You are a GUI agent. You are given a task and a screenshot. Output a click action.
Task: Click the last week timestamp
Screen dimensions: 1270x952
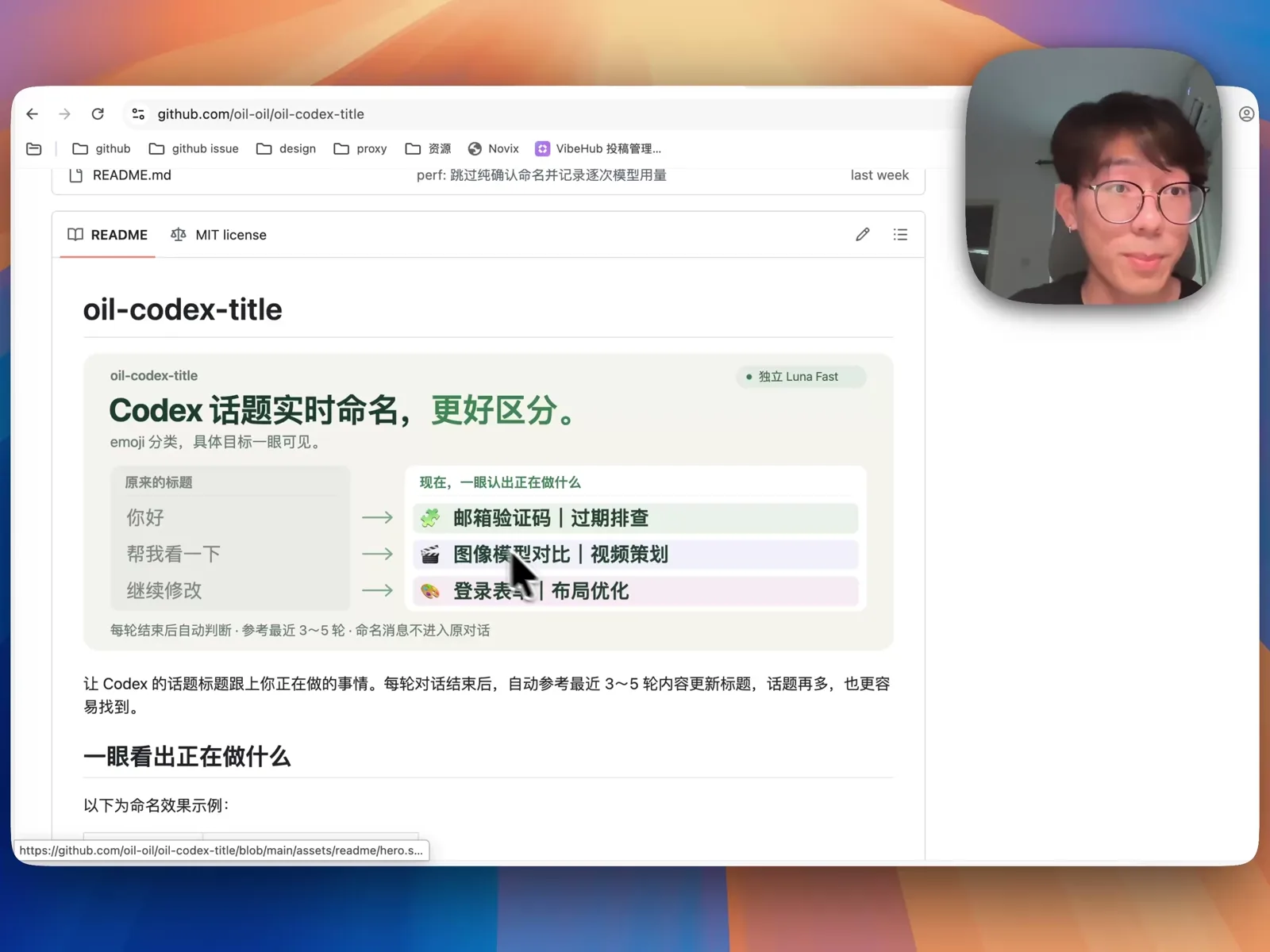[x=879, y=175]
